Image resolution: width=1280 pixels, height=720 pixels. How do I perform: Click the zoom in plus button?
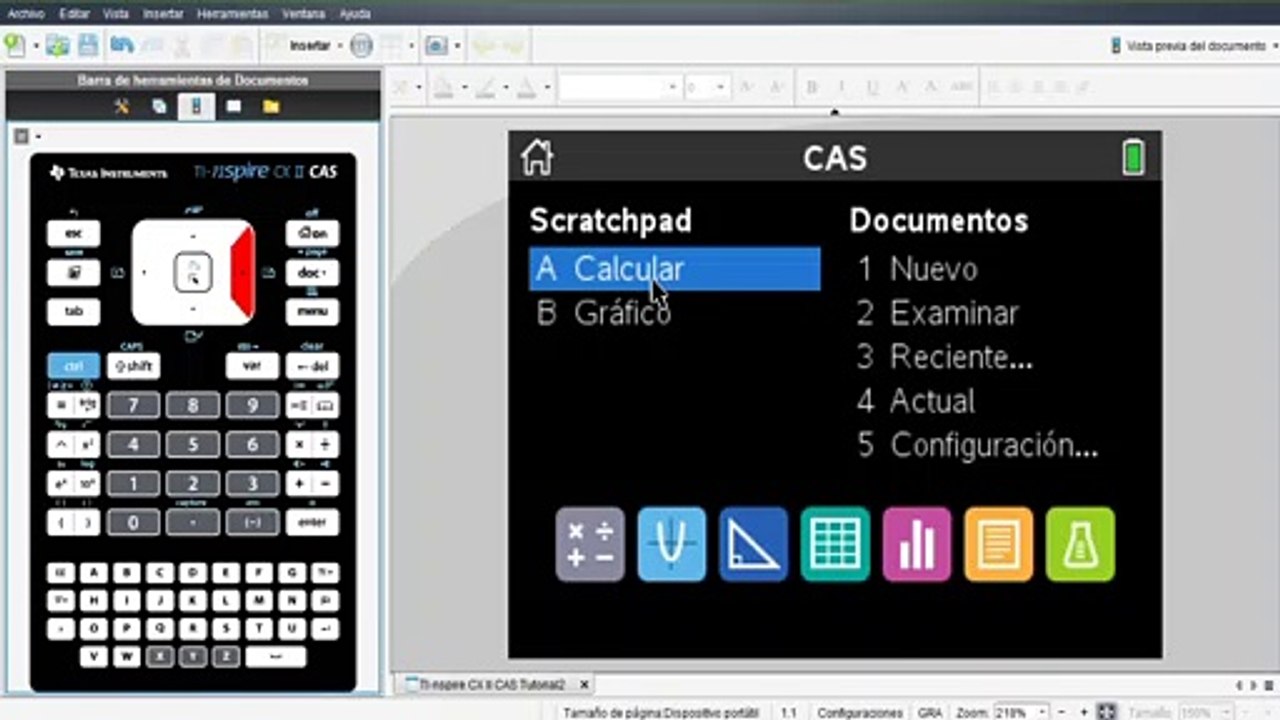(x=1084, y=712)
